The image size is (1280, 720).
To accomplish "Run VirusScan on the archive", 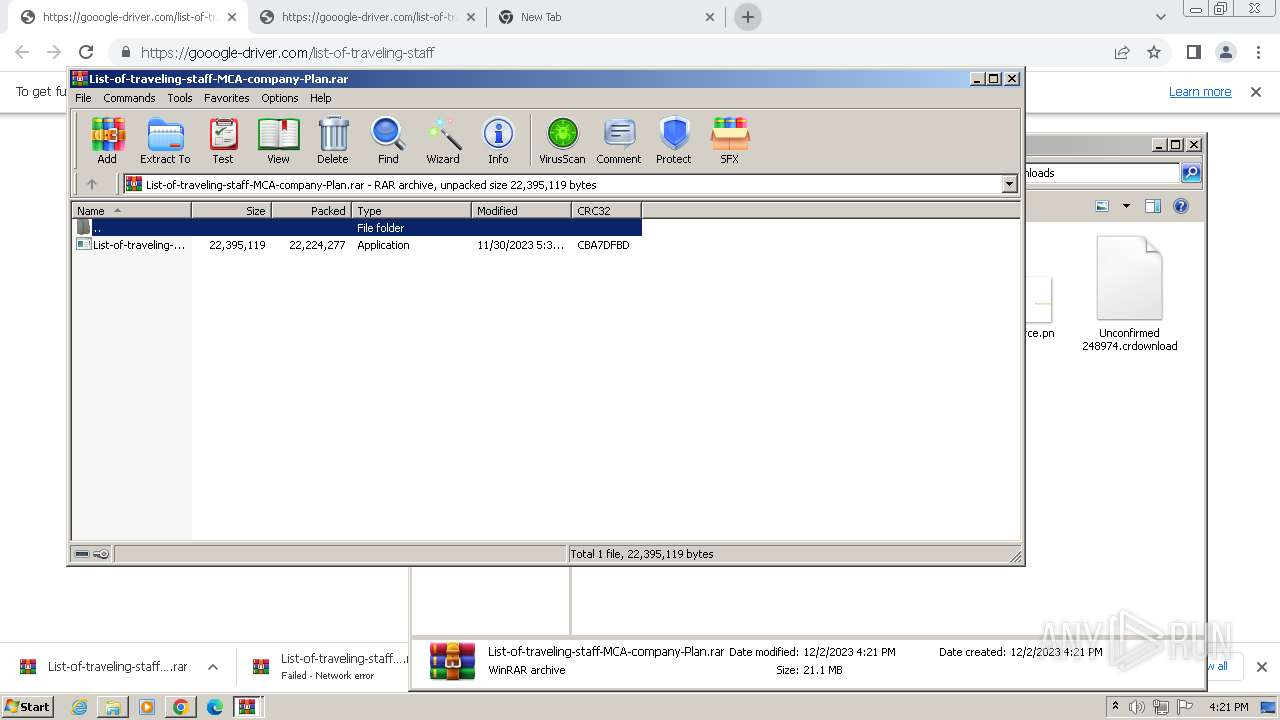I will point(562,140).
